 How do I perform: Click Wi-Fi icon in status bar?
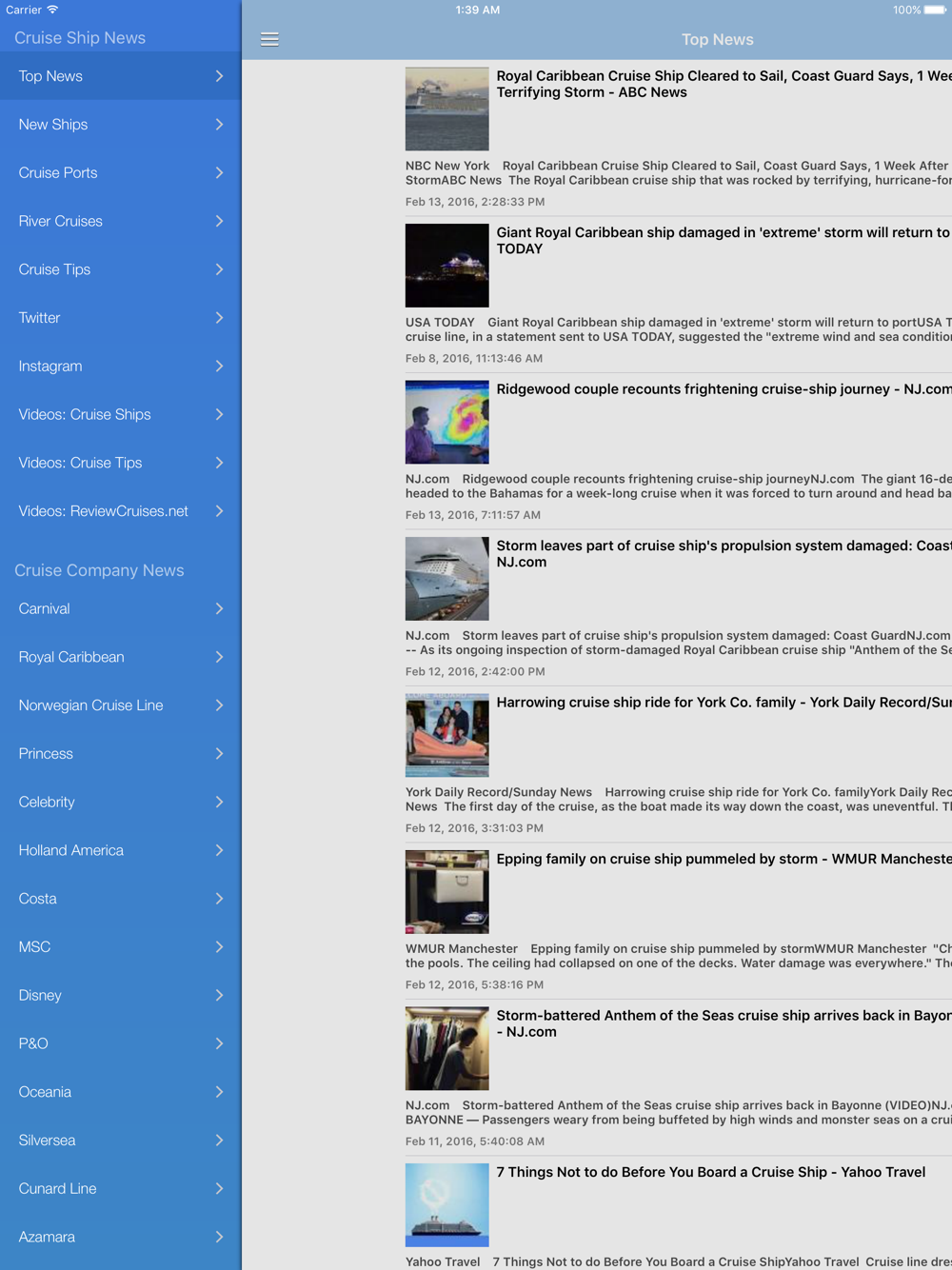[52, 10]
